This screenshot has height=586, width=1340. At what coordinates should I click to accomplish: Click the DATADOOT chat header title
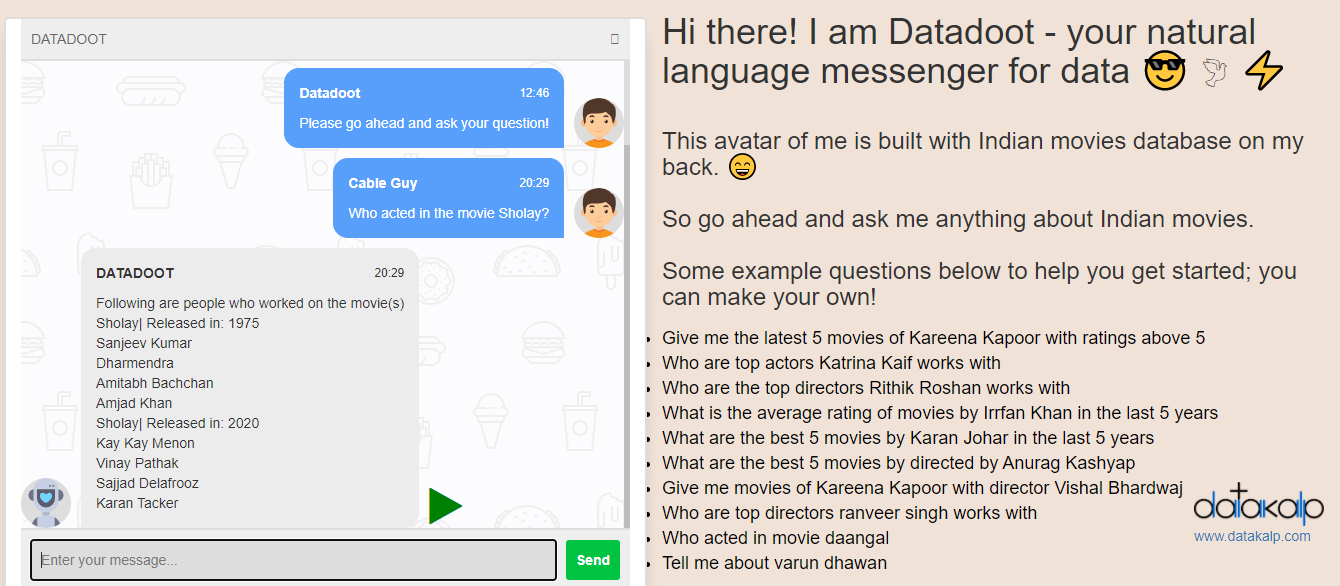(x=69, y=39)
